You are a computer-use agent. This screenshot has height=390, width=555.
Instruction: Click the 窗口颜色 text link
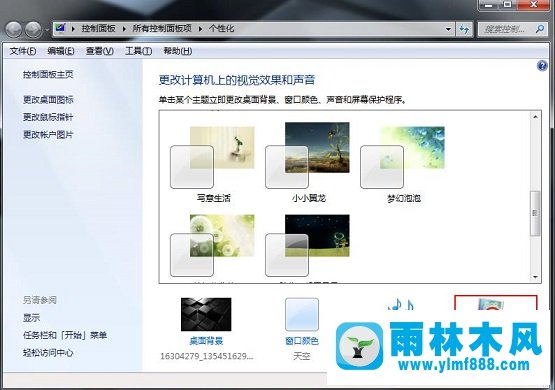pos(302,341)
